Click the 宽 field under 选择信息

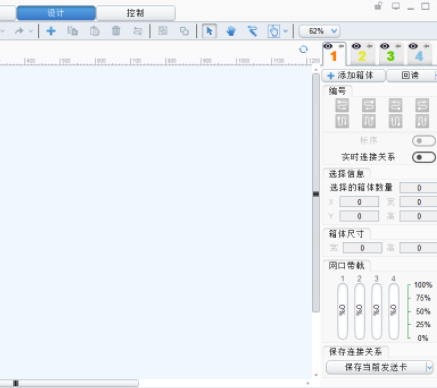(419, 202)
